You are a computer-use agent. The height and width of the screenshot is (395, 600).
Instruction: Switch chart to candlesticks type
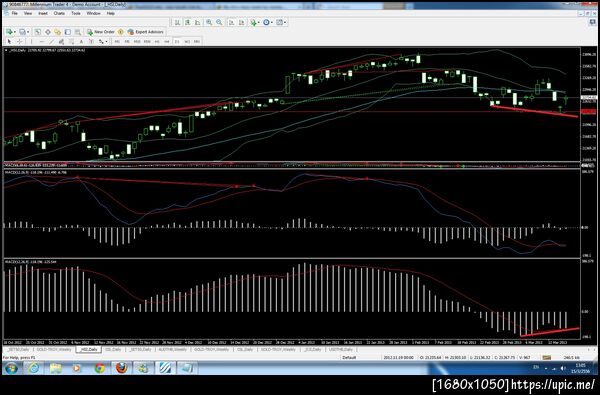click(188, 23)
